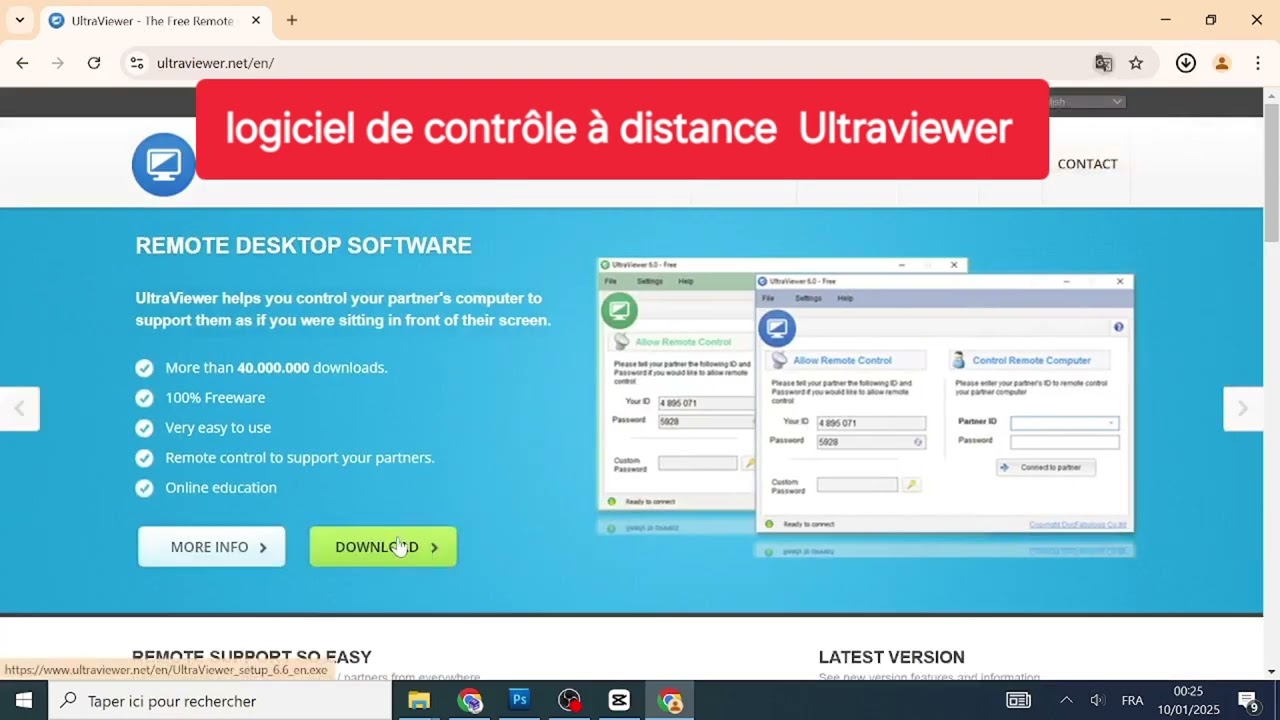Click the REMOTE SUPPORT SO EASY heading
The image size is (1280, 720).
(252, 657)
